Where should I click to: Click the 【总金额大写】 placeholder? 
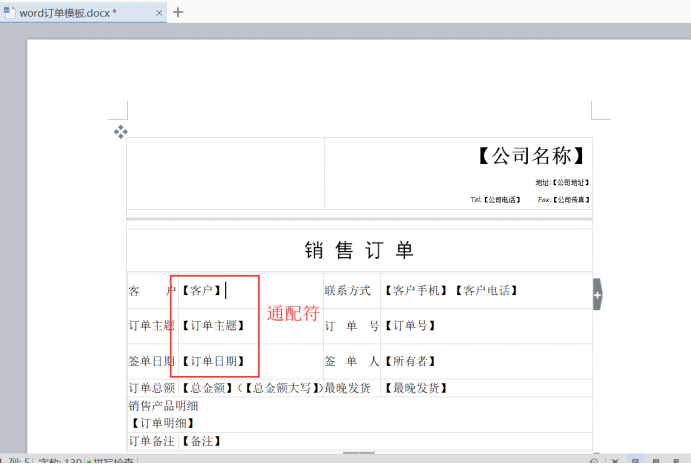tap(282, 388)
